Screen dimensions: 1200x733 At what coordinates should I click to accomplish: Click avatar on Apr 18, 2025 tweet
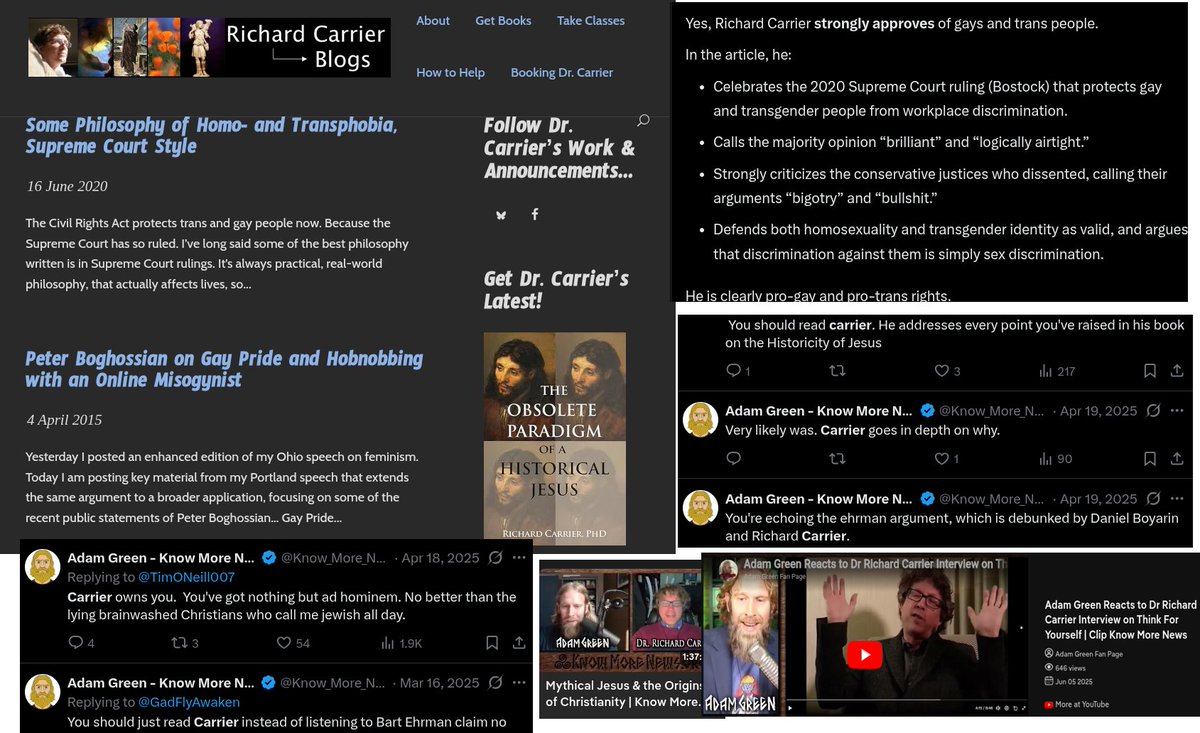pos(42,566)
